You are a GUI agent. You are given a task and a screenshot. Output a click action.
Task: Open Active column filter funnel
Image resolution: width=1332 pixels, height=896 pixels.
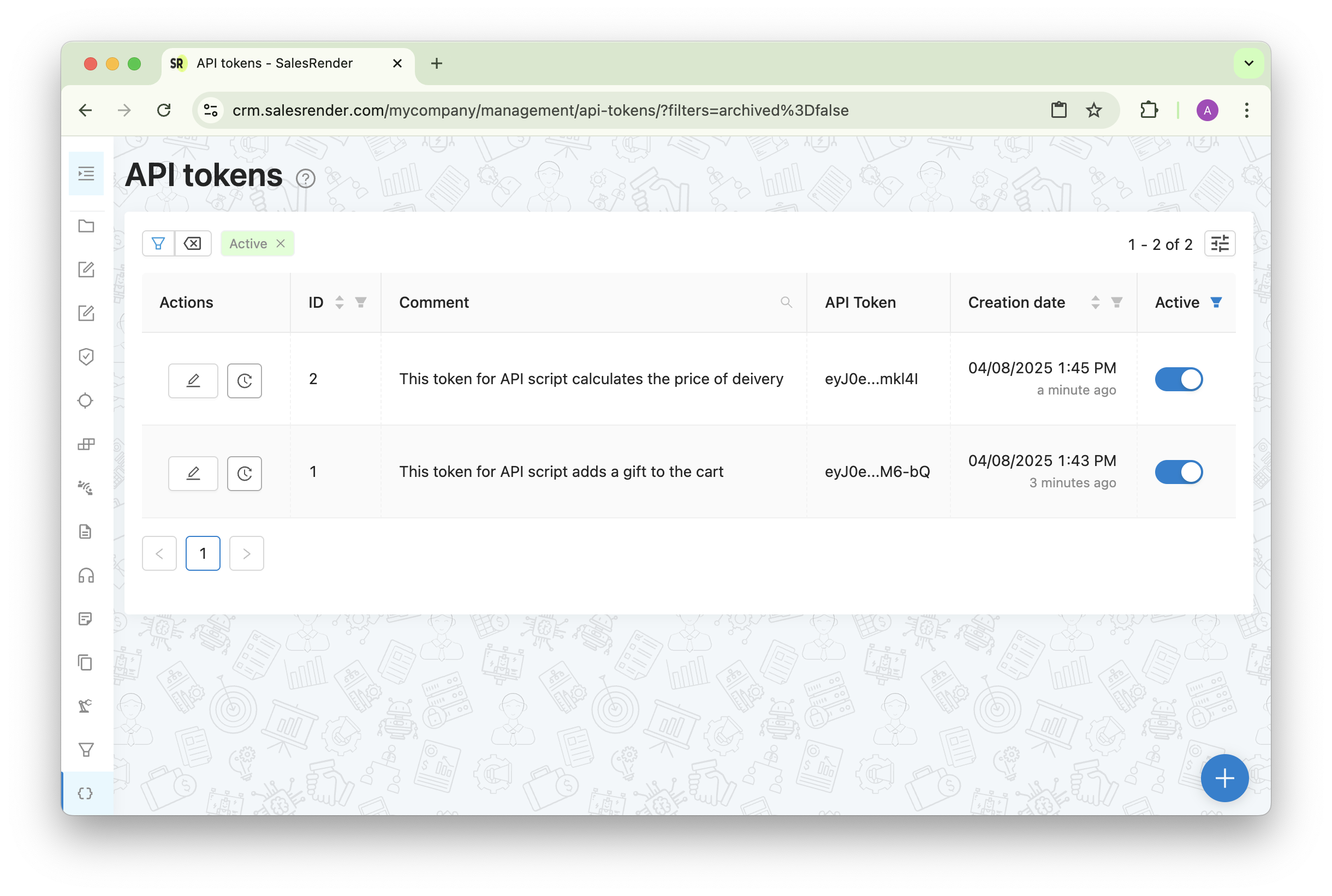[x=1216, y=302]
